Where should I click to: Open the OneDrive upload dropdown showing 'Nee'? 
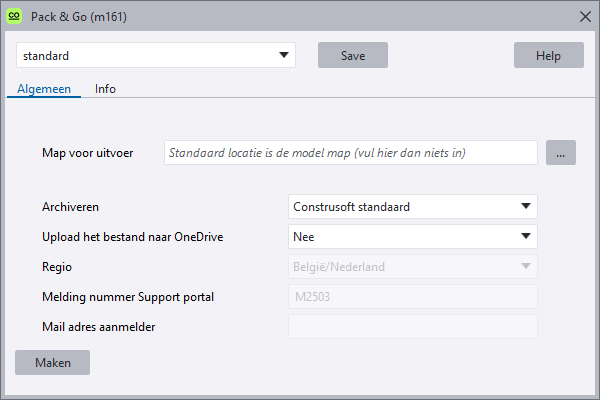tap(412, 237)
